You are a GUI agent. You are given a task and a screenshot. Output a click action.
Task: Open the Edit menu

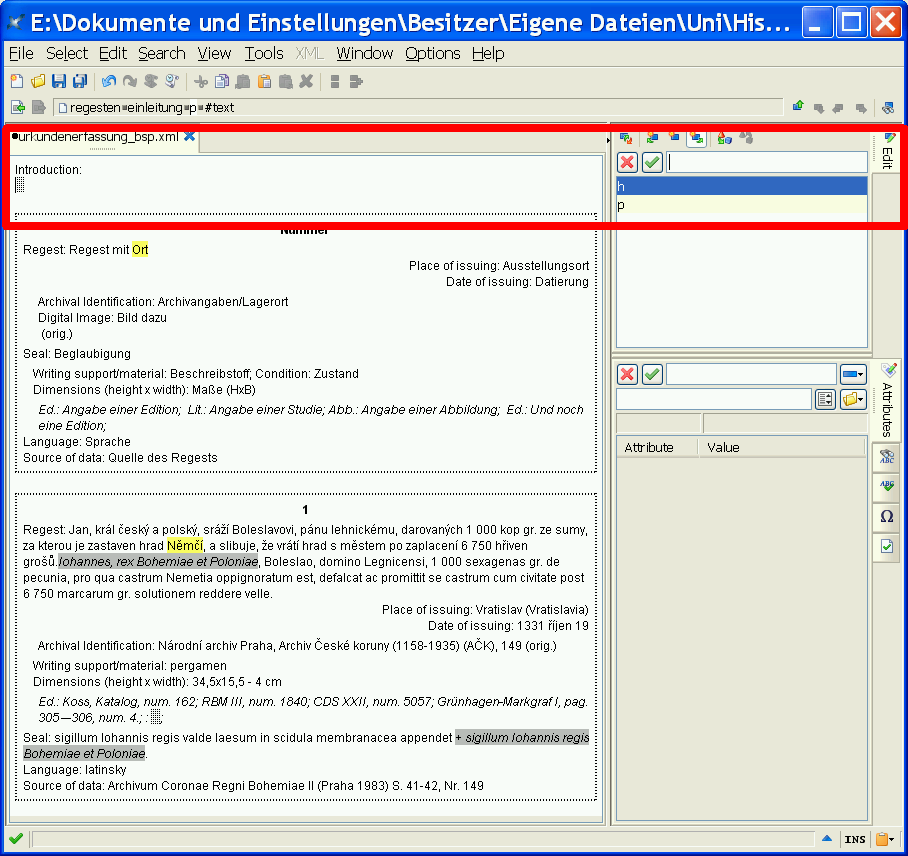tap(112, 53)
